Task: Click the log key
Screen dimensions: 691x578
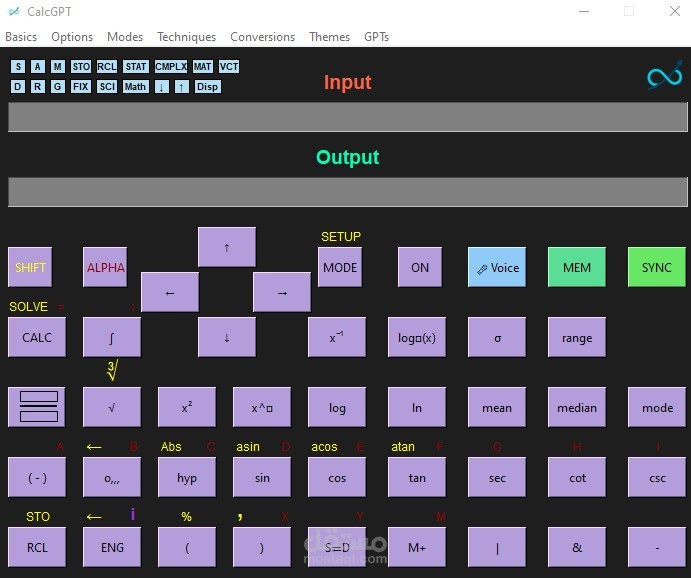Action: [337, 407]
